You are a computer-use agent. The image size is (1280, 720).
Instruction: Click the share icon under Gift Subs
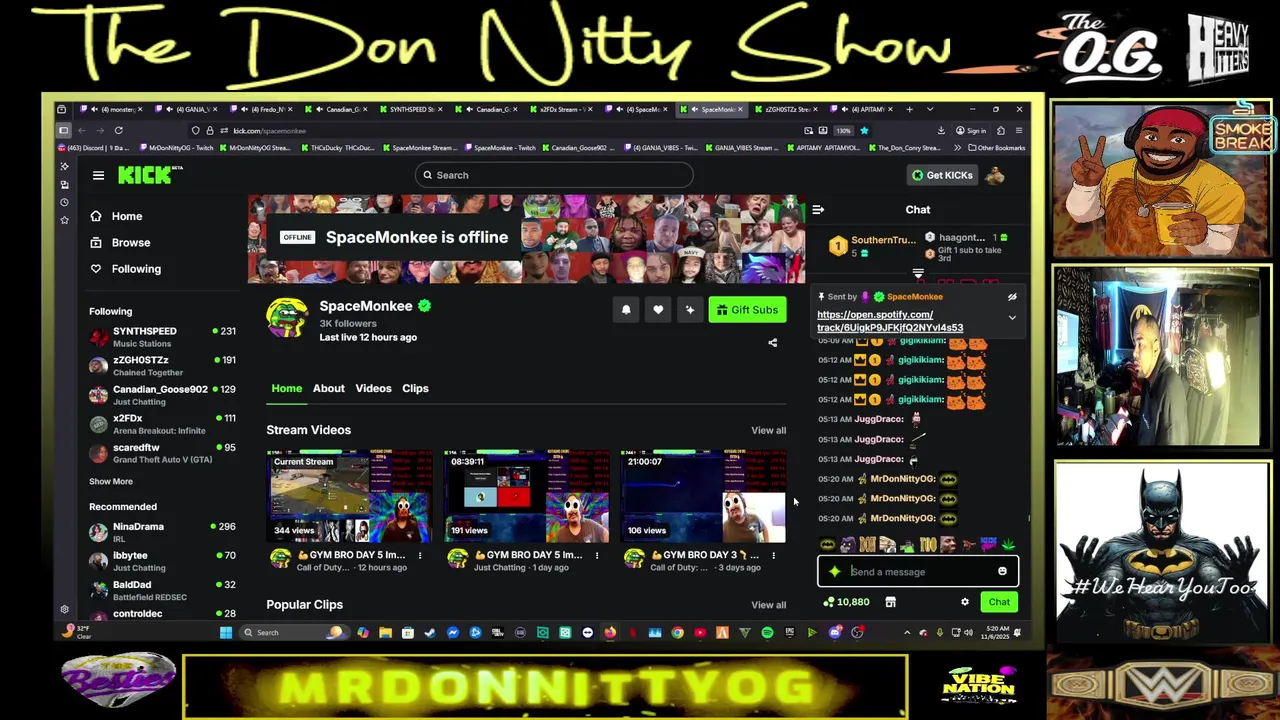point(772,343)
